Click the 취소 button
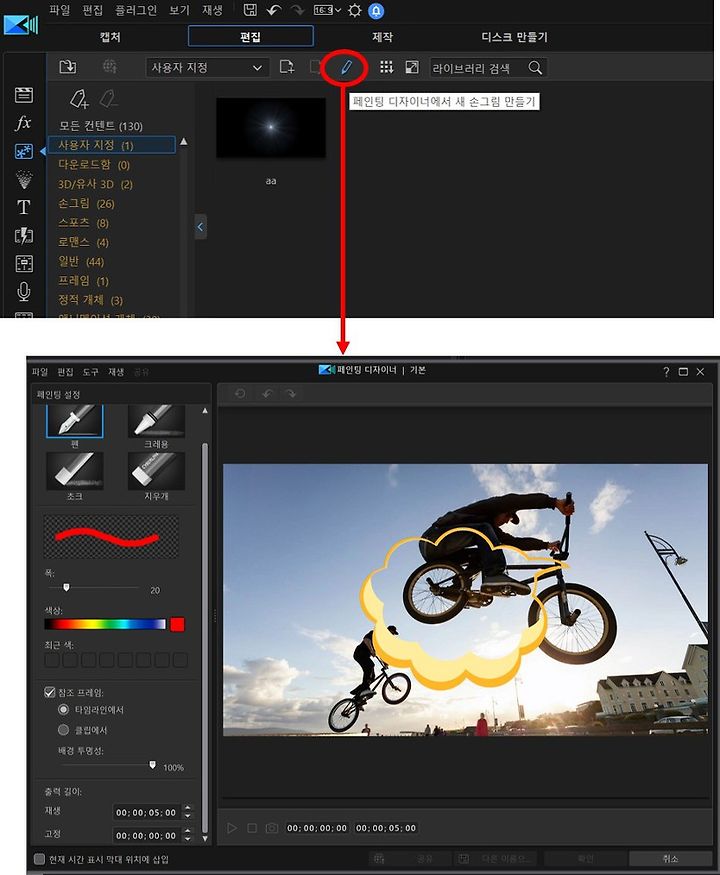The image size is (720, 875). tap(670, 858)
